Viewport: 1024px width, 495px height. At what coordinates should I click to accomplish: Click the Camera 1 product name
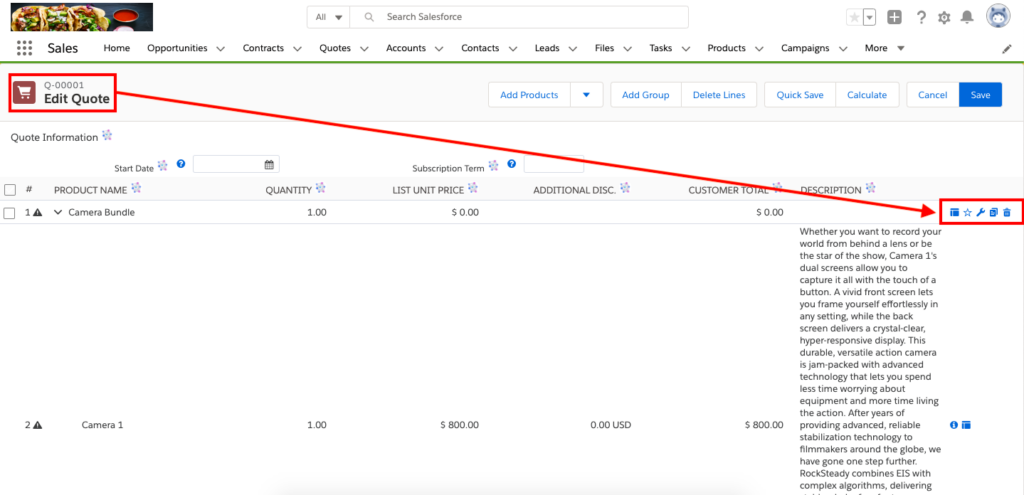[x=102, y=425]
